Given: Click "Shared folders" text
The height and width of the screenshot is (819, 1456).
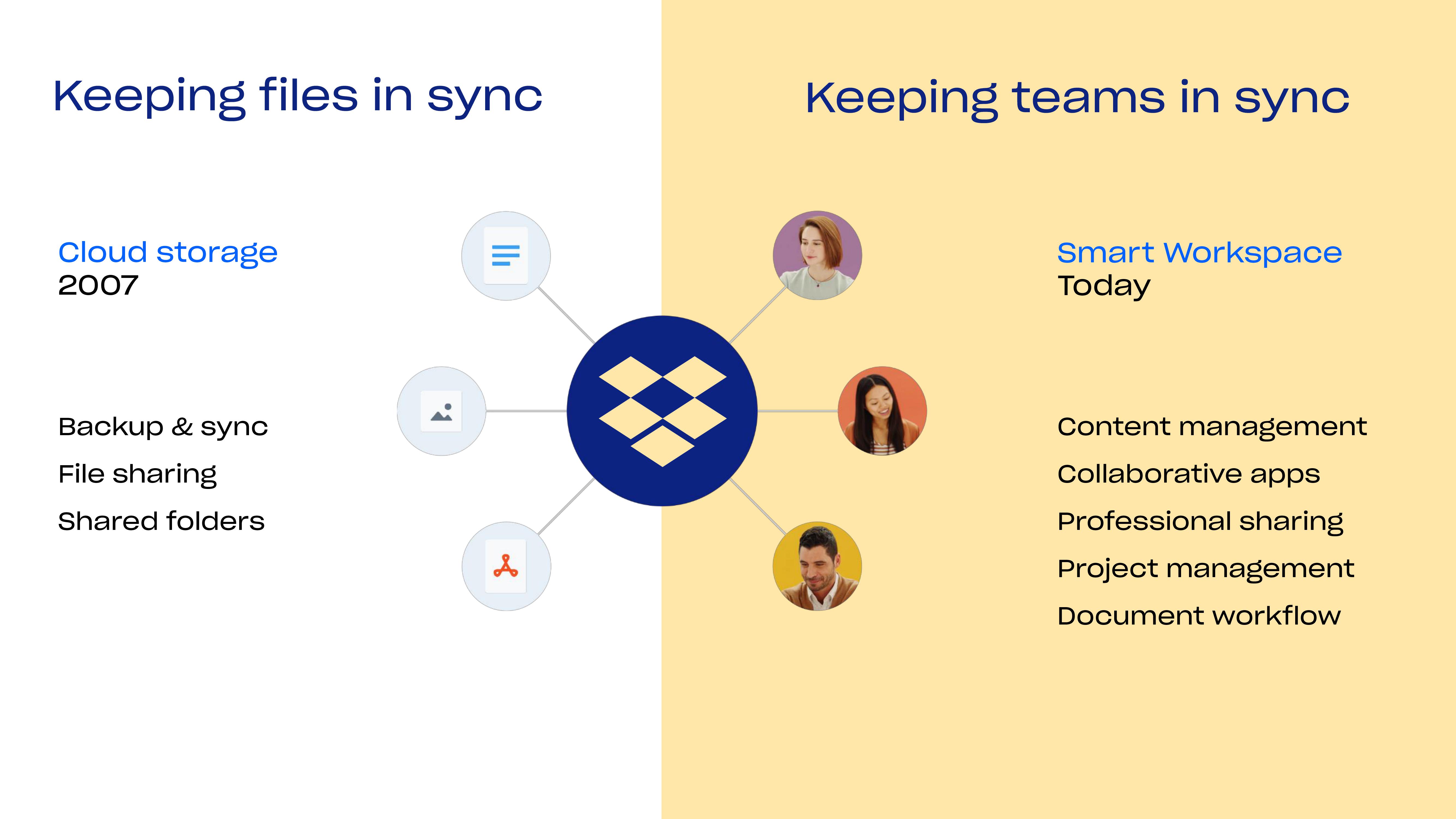Looking at the screenshot, I should point(162,521).
